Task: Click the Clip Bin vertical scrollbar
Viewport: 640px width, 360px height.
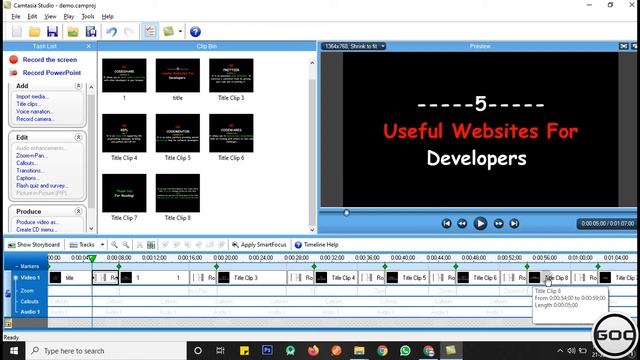Action: pos(312,146)
